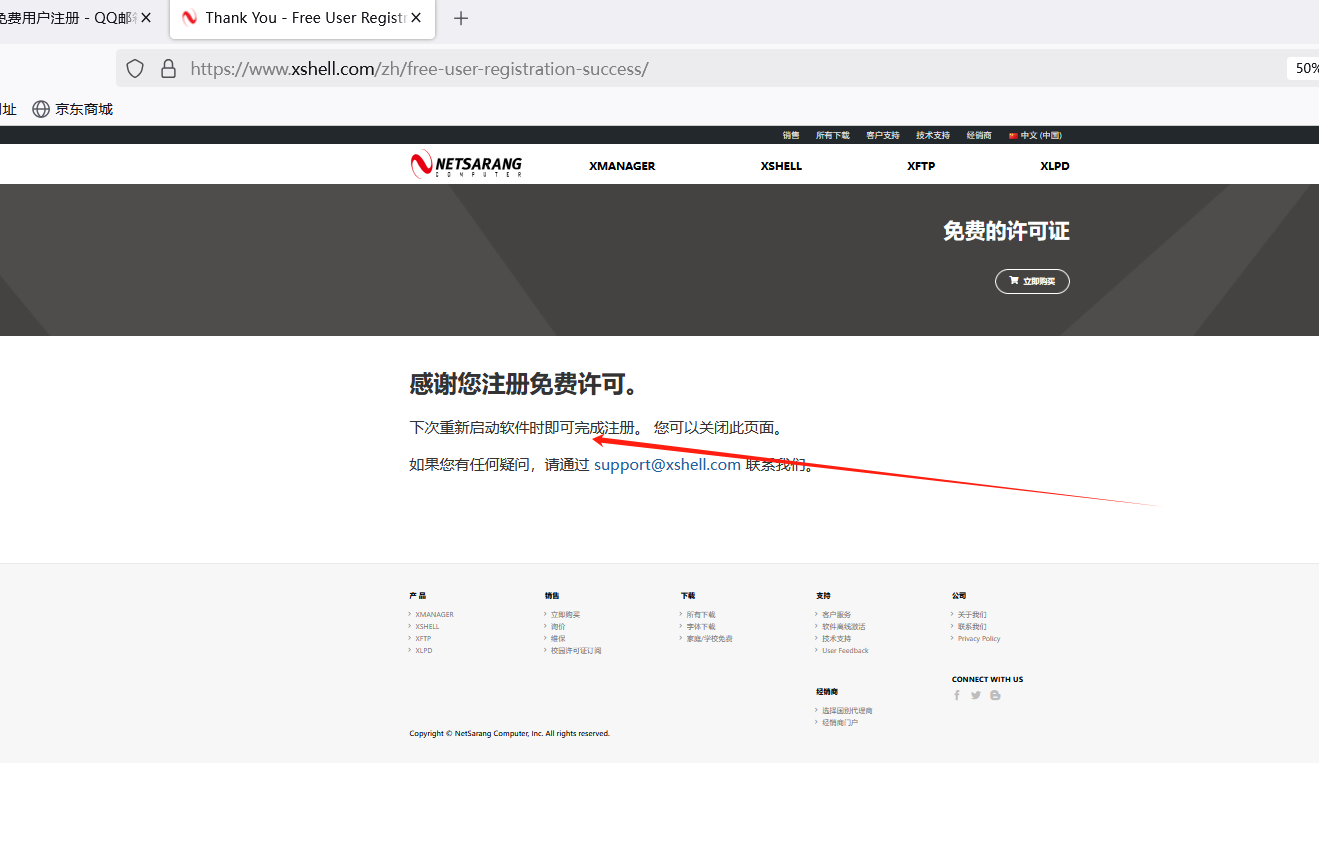
Task: Open 客户支持 in the top bar
Action: point(883,135)
